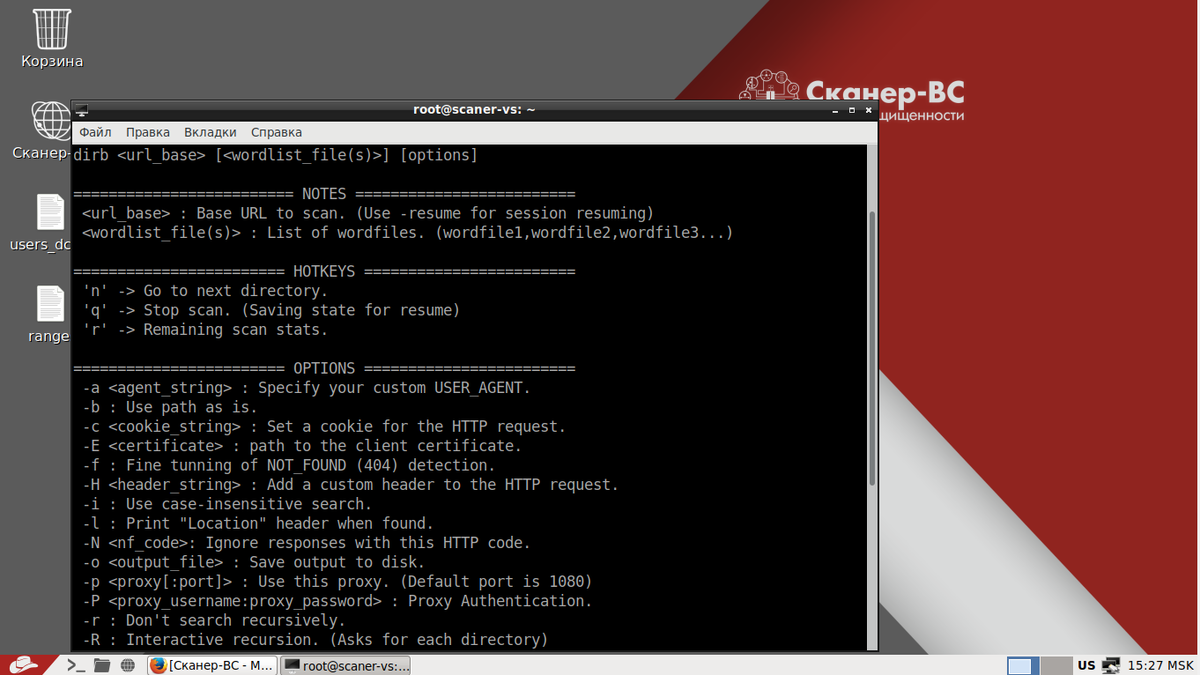Click the terminal window menu icon in title bar

coord(81,110)
